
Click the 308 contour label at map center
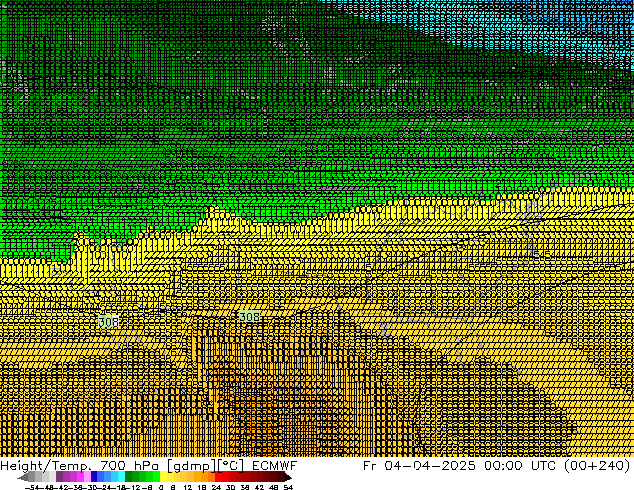pos(249,317)
